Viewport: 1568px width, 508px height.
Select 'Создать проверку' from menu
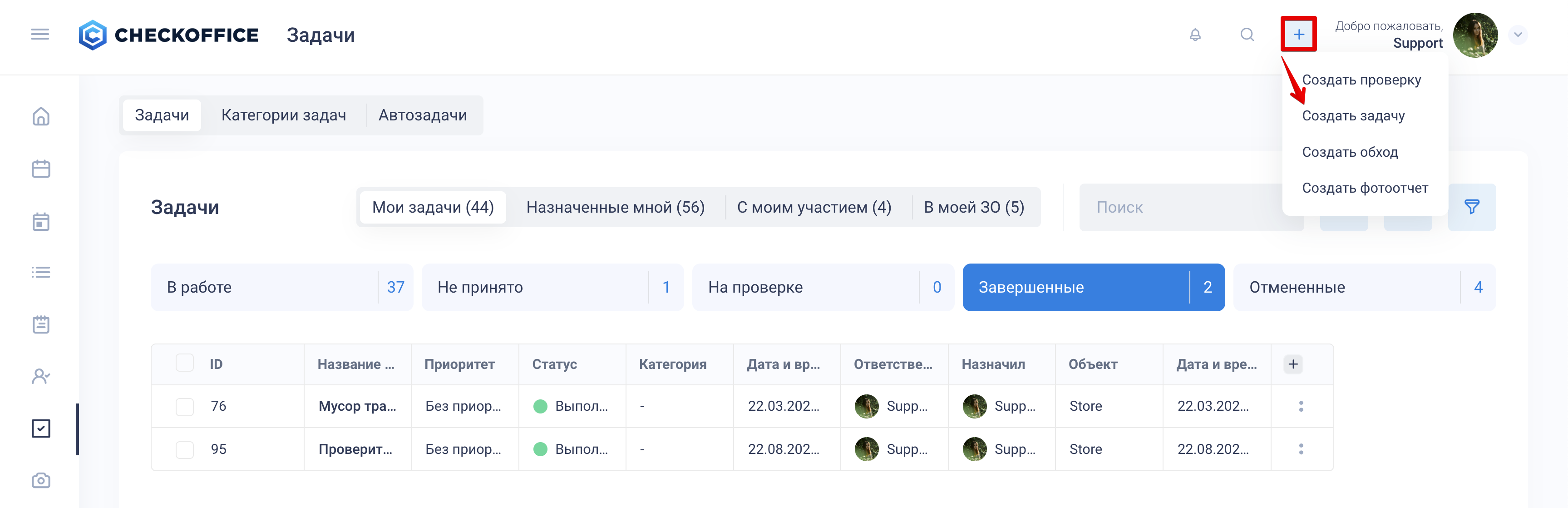click(x=1361, y=80)
